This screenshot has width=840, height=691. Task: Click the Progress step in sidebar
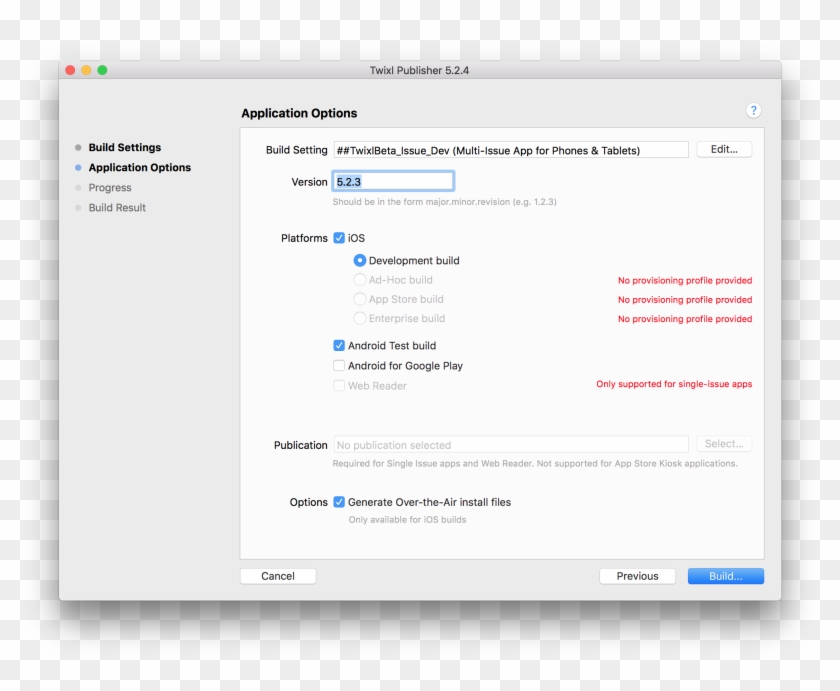(110, 188)
